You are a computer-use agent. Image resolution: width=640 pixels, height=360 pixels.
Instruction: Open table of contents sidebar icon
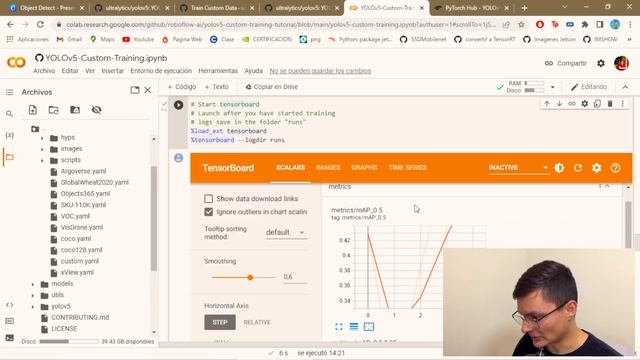(x=9, y=92)
